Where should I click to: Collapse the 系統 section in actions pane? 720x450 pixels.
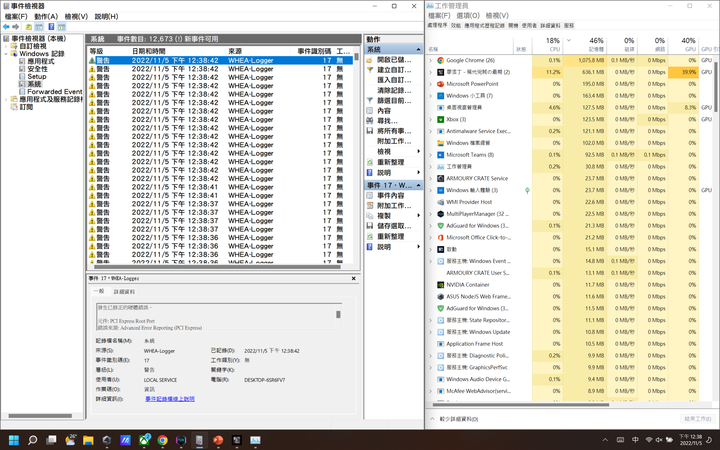(x=418, y=49)
